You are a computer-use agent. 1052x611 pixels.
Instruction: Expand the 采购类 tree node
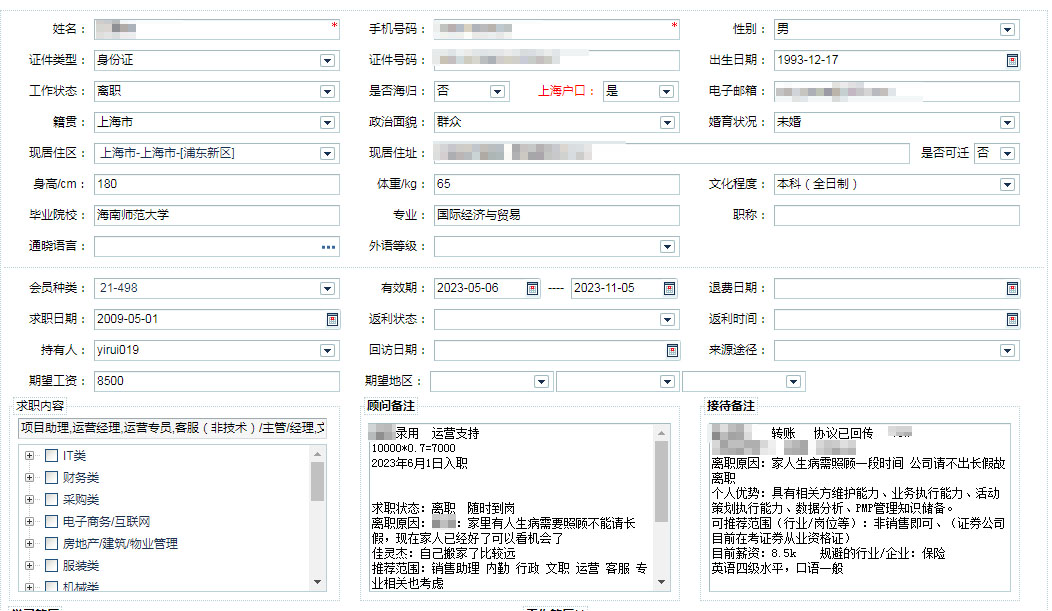coord(30,500)
